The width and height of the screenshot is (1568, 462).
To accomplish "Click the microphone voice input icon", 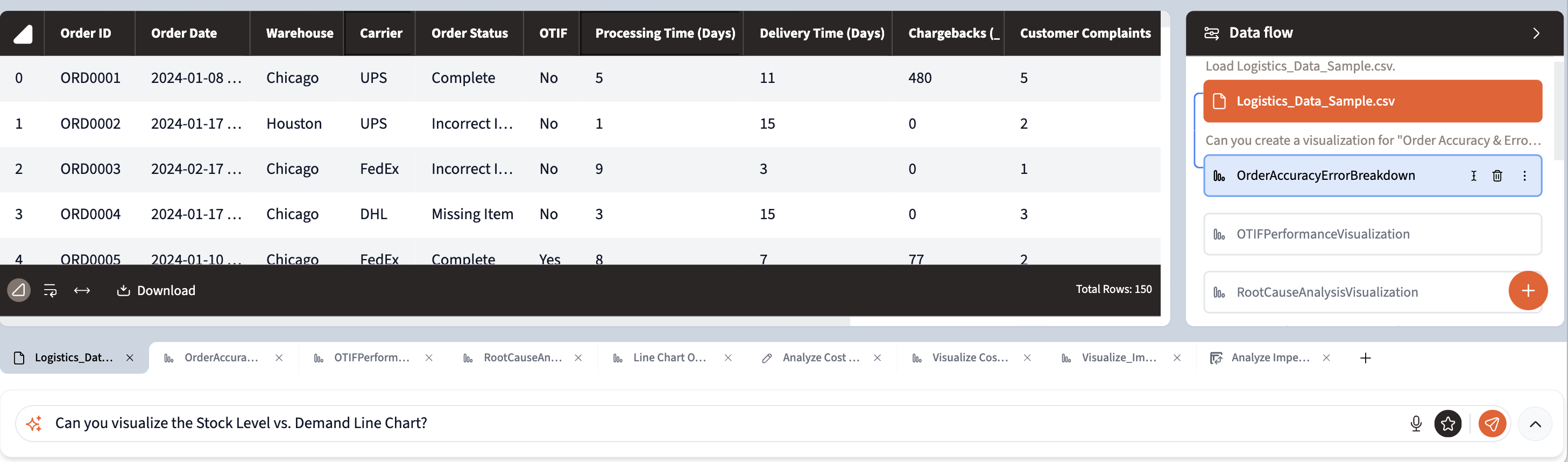I will point(1416,424).
